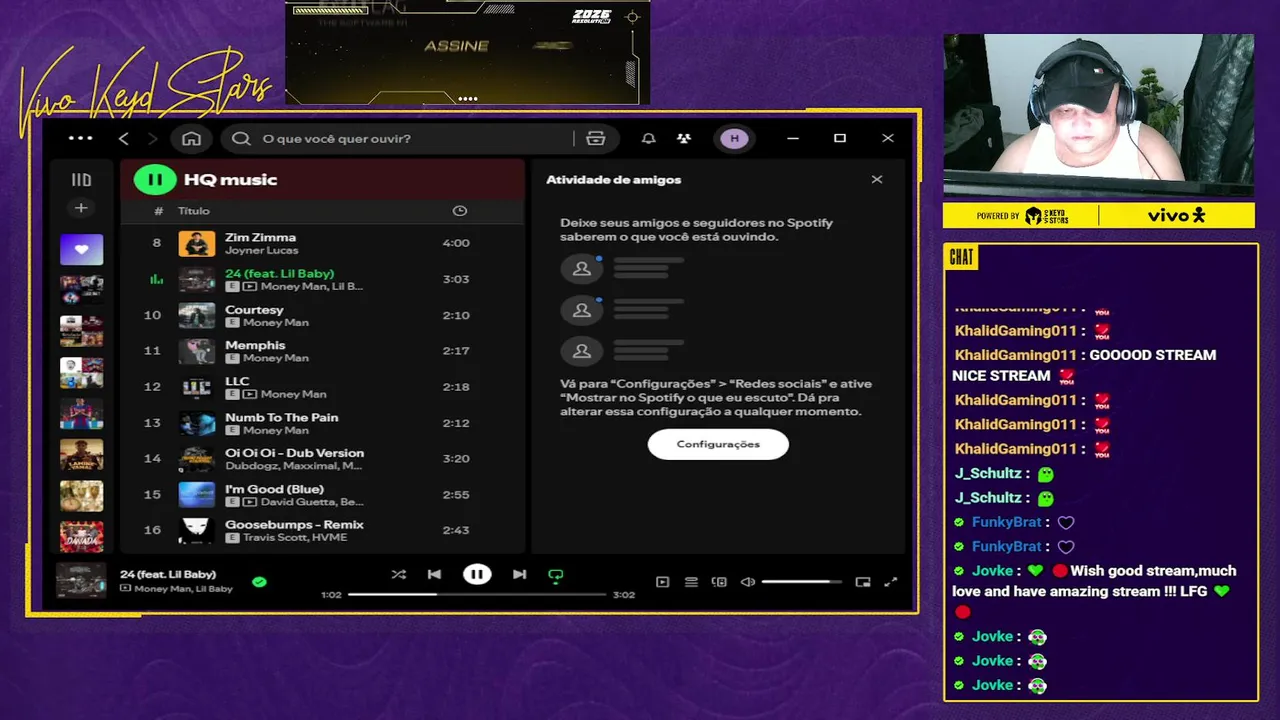The image size is (1280, 720).
Task: Click the I'm Good (Blue) album cover
Action: click(197, 494)
